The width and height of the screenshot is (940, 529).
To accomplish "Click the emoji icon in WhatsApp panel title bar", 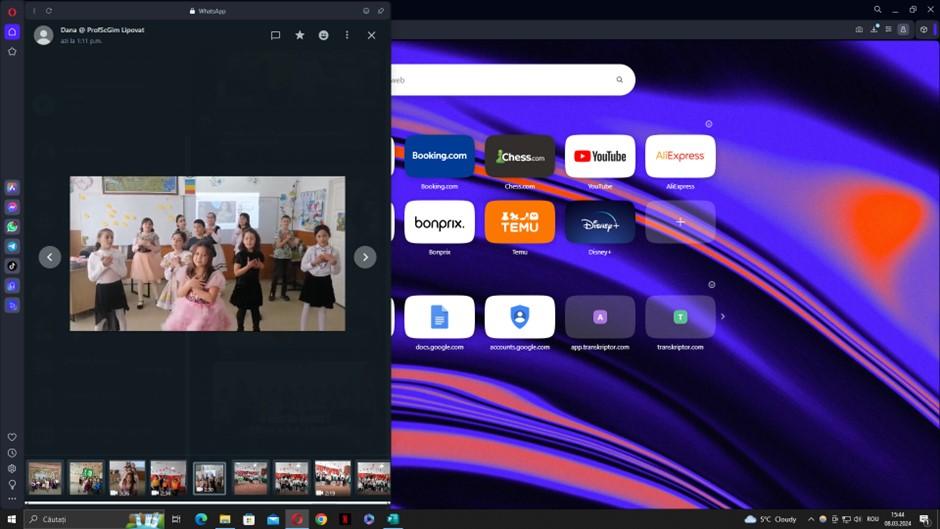I will (x=366, y=11).
